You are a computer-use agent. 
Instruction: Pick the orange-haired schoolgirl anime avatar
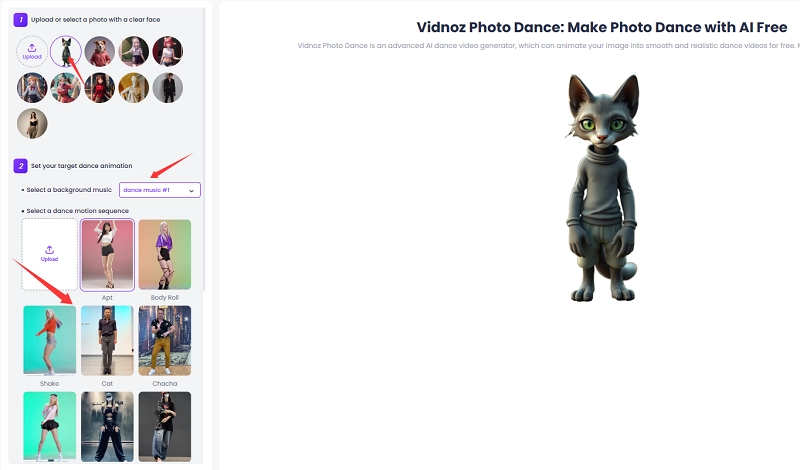[32, 88]
